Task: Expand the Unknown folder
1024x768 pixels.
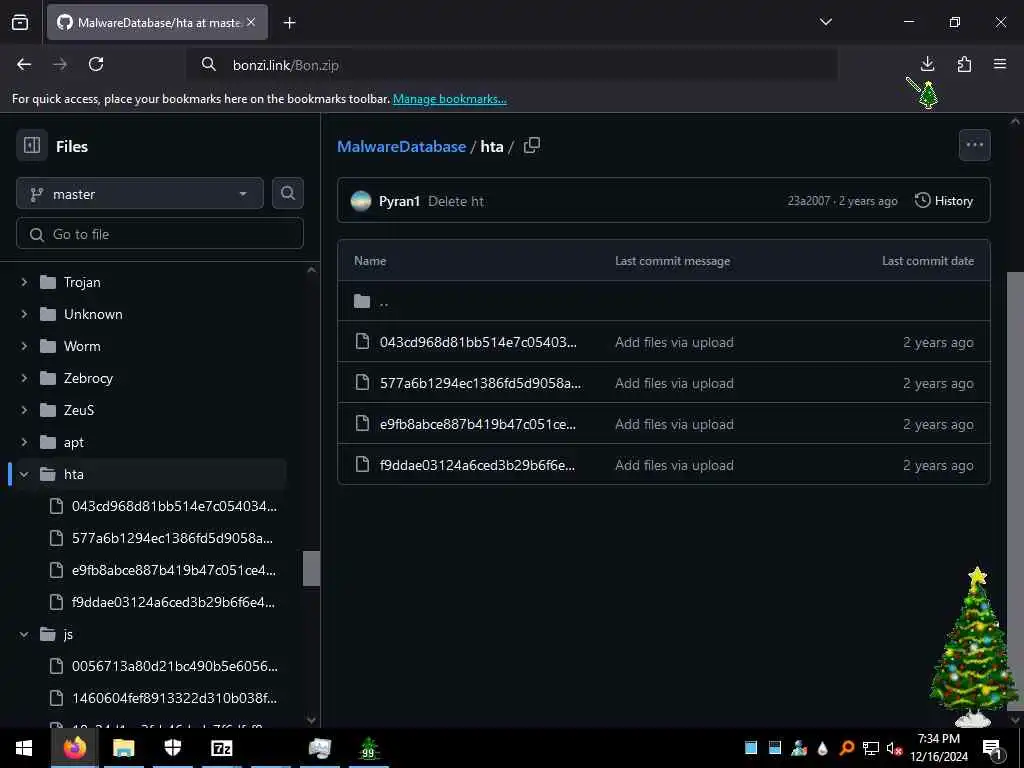Action: (24, 314)
